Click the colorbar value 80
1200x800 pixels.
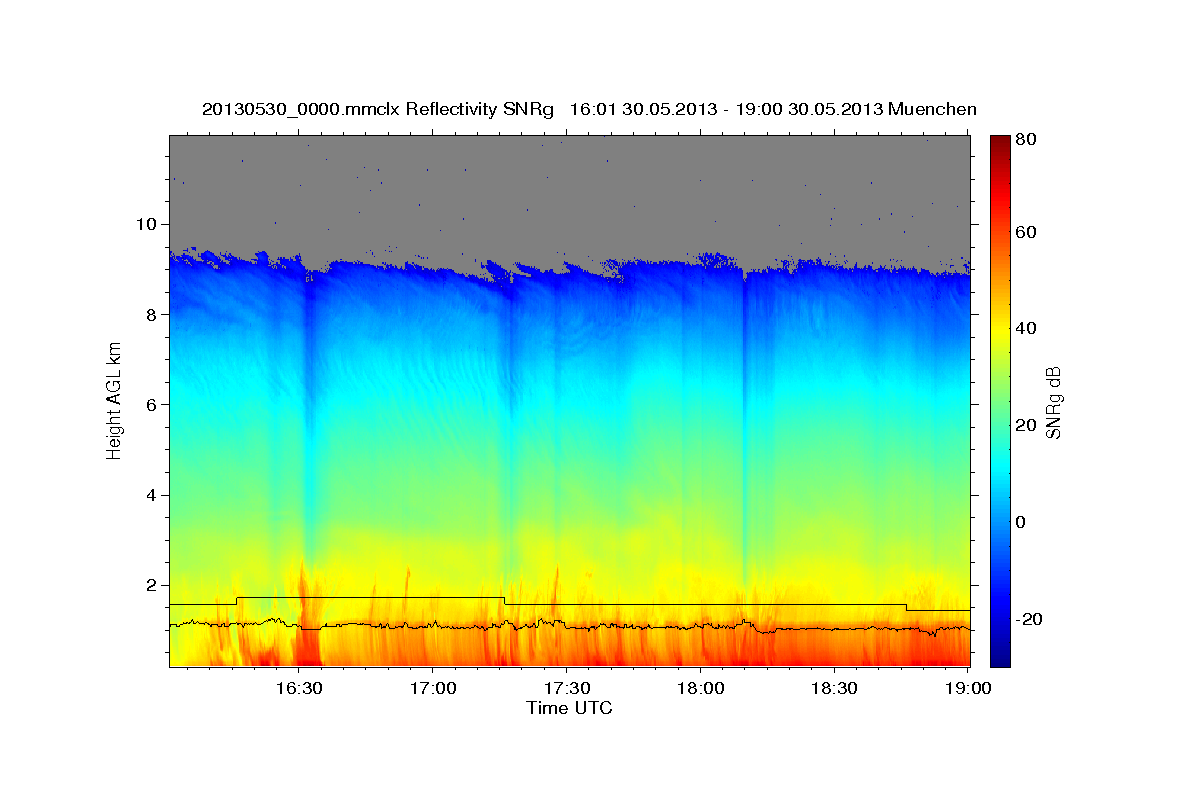point(1028,139)
